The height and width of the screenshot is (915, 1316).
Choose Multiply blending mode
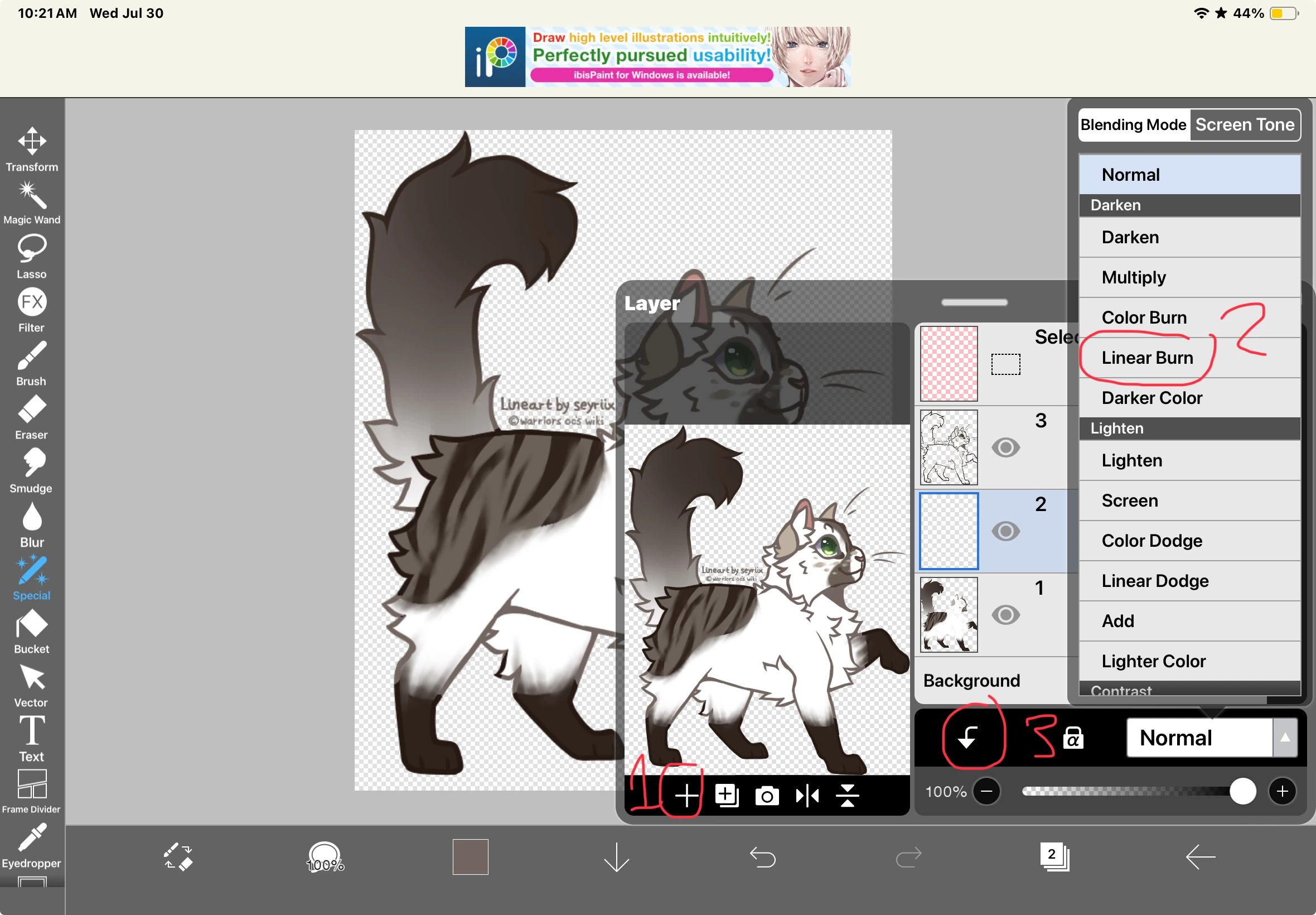pos(1133,277)
